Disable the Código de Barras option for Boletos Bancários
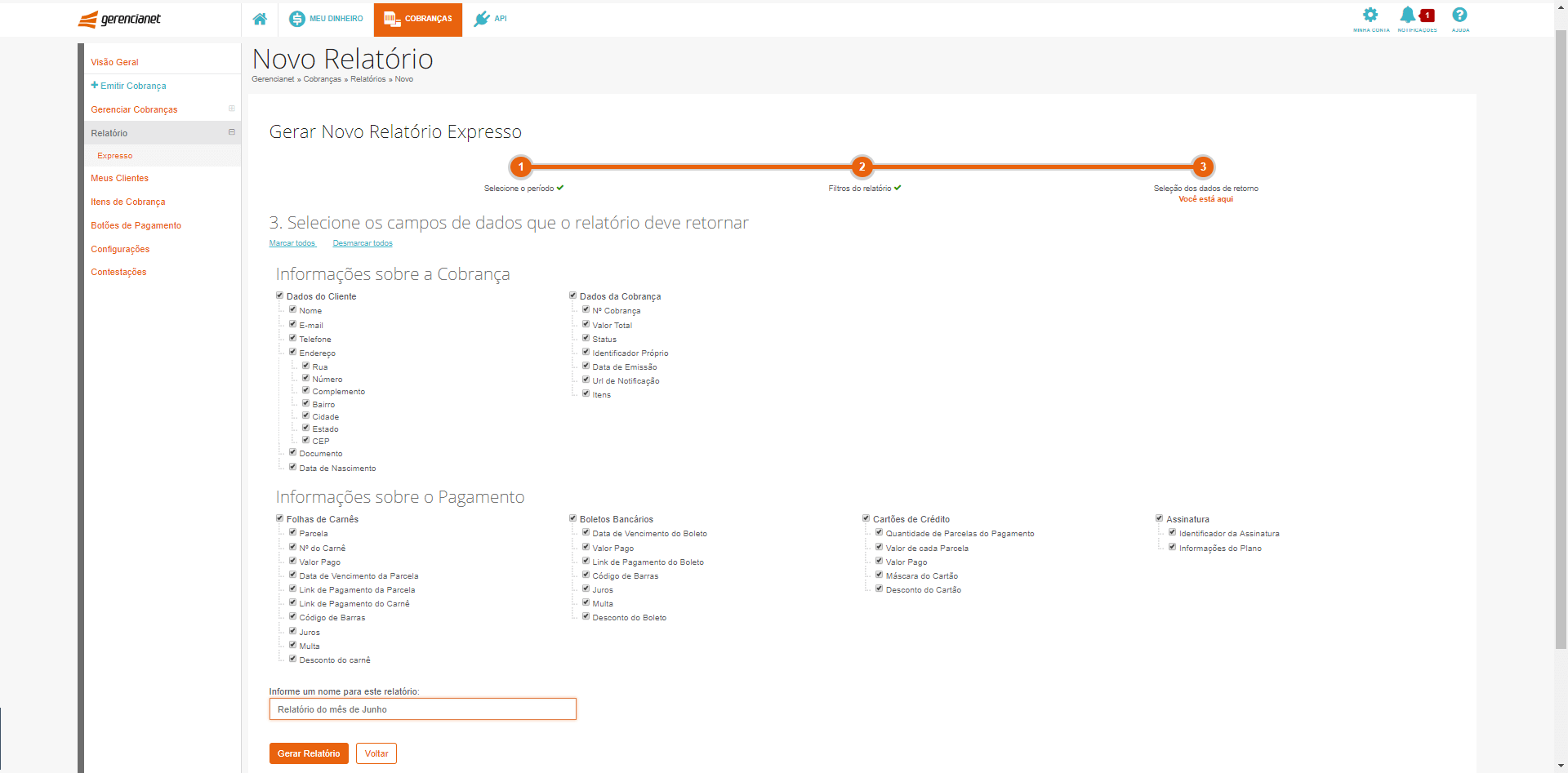 (x=586, y=574)
